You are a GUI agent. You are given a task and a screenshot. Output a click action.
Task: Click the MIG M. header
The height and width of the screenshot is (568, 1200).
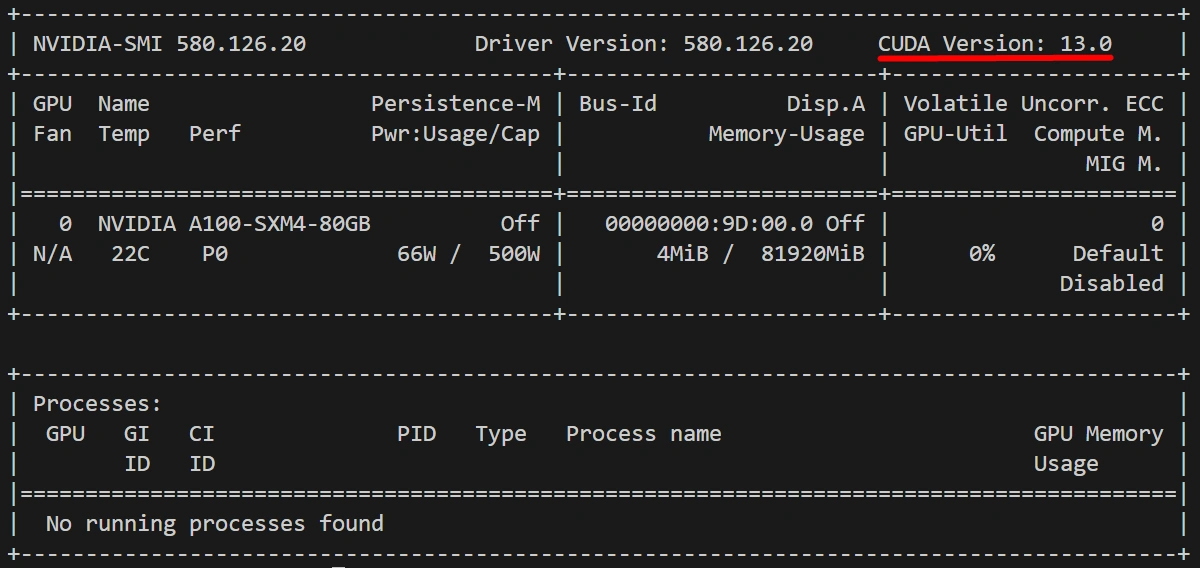(x=1125, y=164)
